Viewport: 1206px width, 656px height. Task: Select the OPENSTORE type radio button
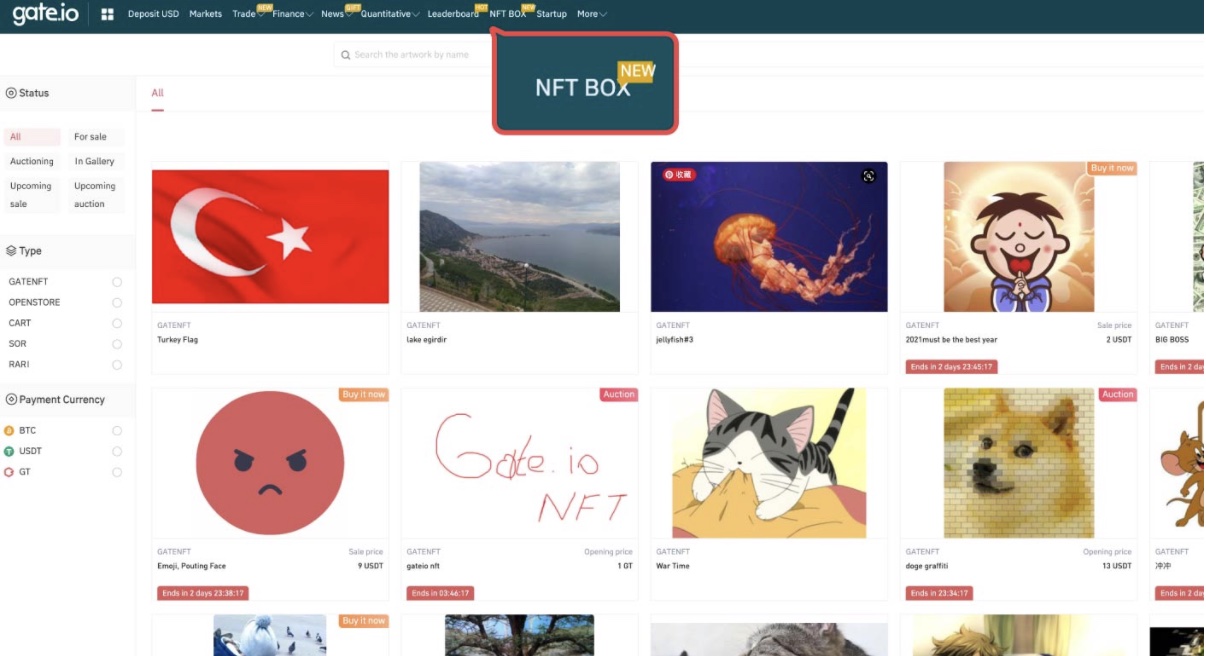coord(117,303)
